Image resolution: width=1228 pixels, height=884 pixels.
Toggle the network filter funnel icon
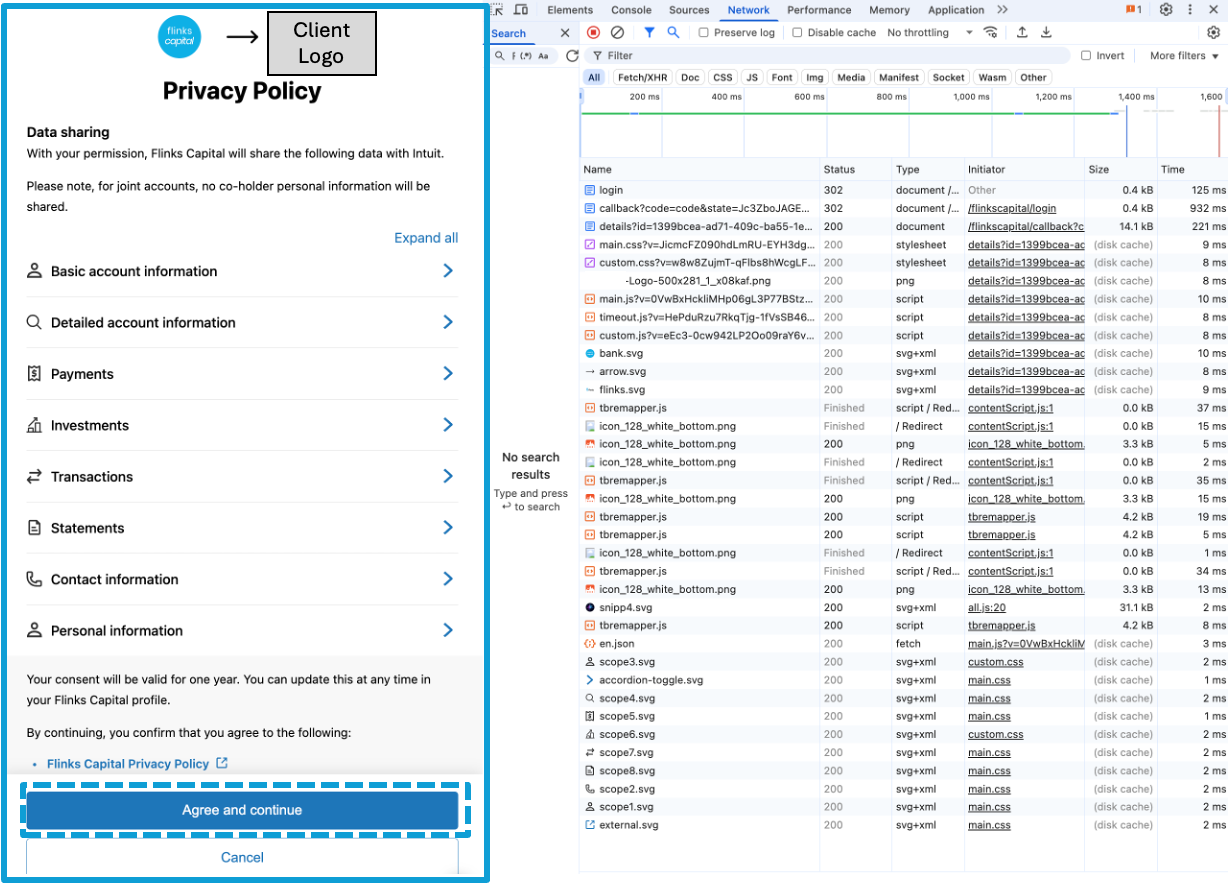point(649,33)
